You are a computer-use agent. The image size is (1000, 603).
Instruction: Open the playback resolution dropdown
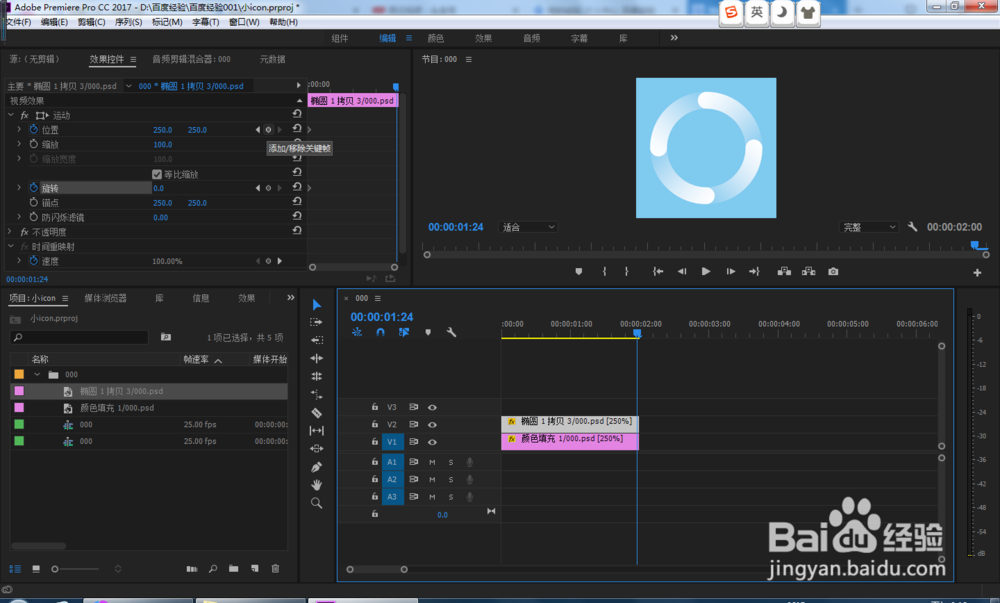point(869,227)
